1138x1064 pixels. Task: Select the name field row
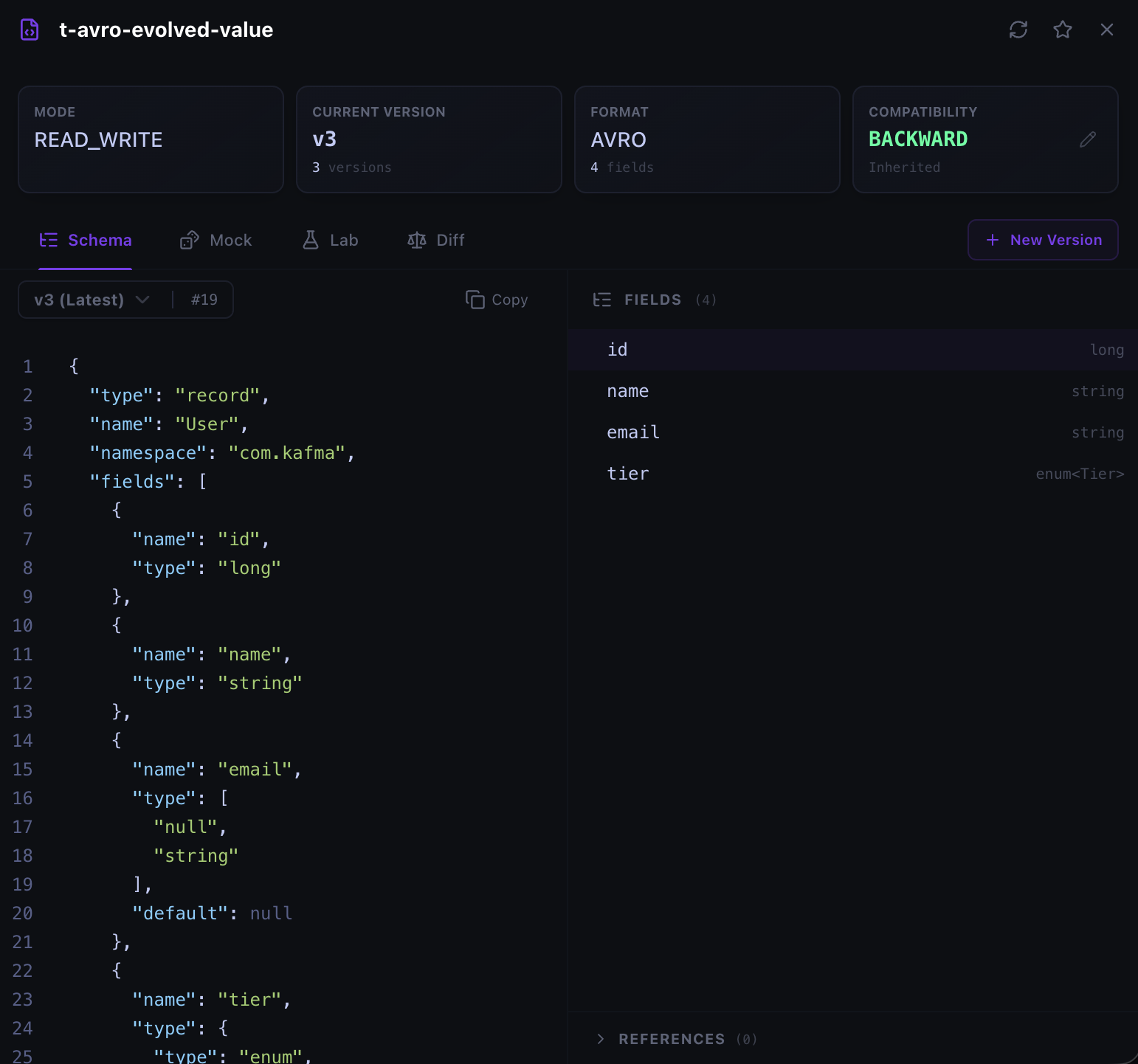[852, 391]
